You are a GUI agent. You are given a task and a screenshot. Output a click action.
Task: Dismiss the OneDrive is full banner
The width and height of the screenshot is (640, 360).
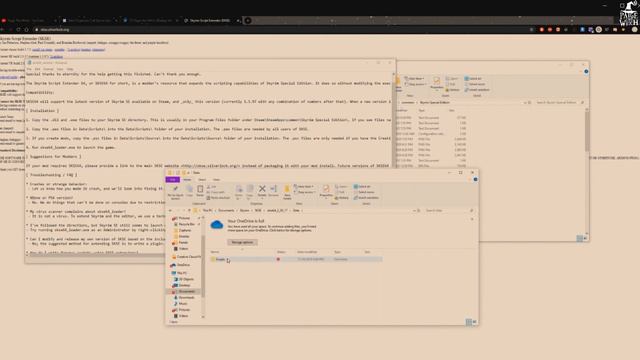coord(472,219)
